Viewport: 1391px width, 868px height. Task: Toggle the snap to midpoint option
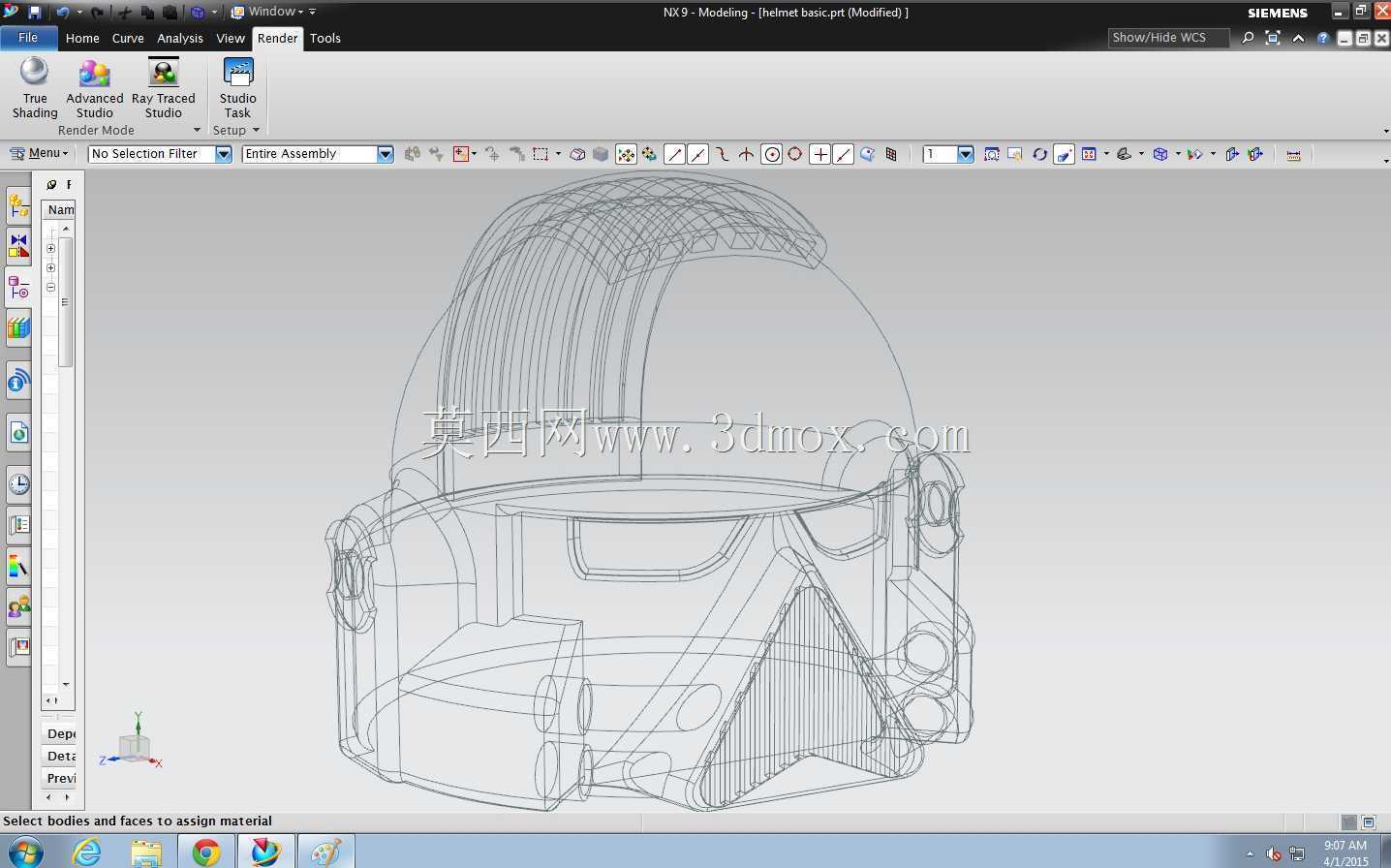tap(698, 154)
